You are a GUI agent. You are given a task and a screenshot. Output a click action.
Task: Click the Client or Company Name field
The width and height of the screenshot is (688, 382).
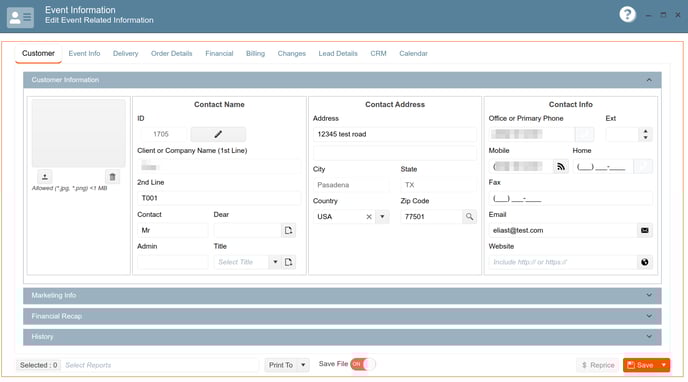point(219,166)
